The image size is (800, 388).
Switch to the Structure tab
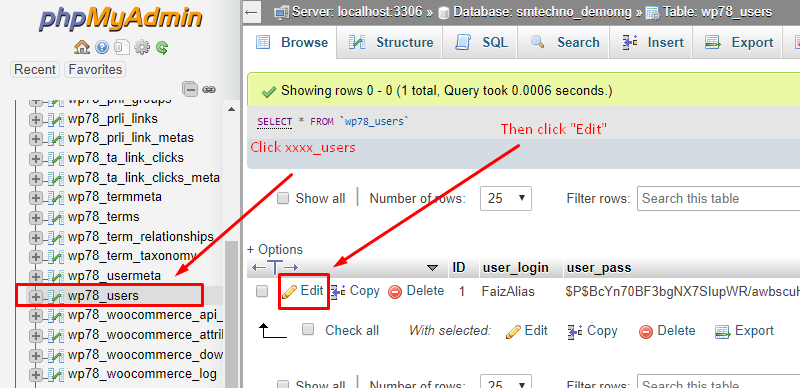[390, 42]
